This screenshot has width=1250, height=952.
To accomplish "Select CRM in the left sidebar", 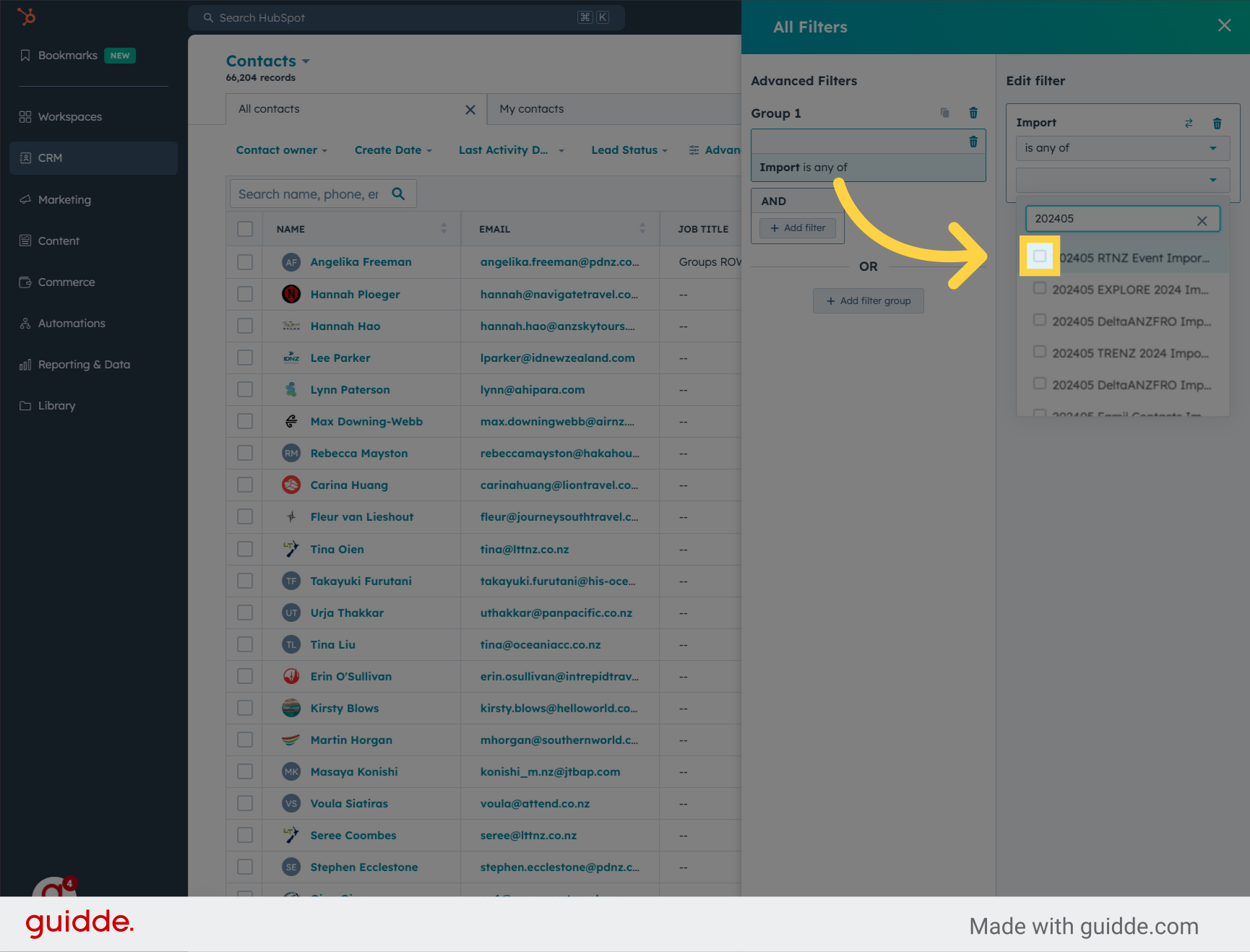I will 51,157.
